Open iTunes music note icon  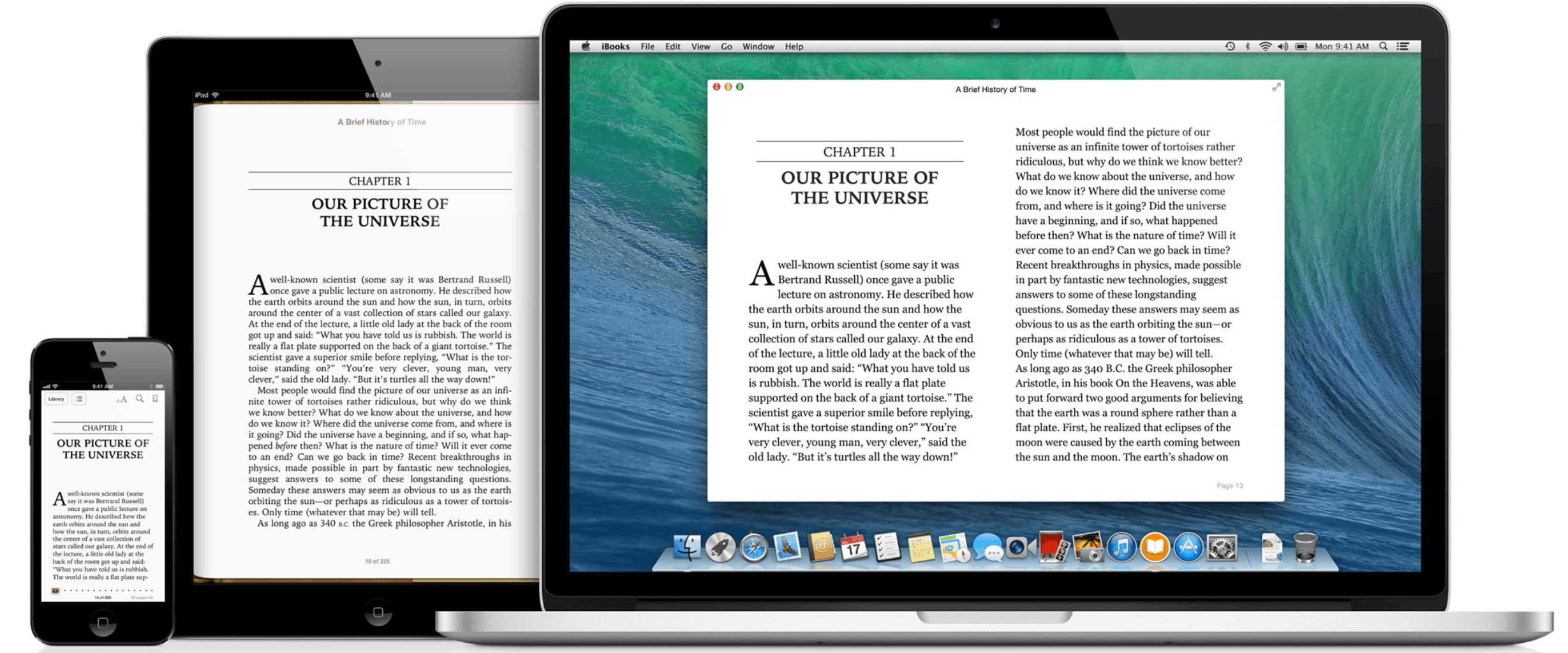[1121, 548]
